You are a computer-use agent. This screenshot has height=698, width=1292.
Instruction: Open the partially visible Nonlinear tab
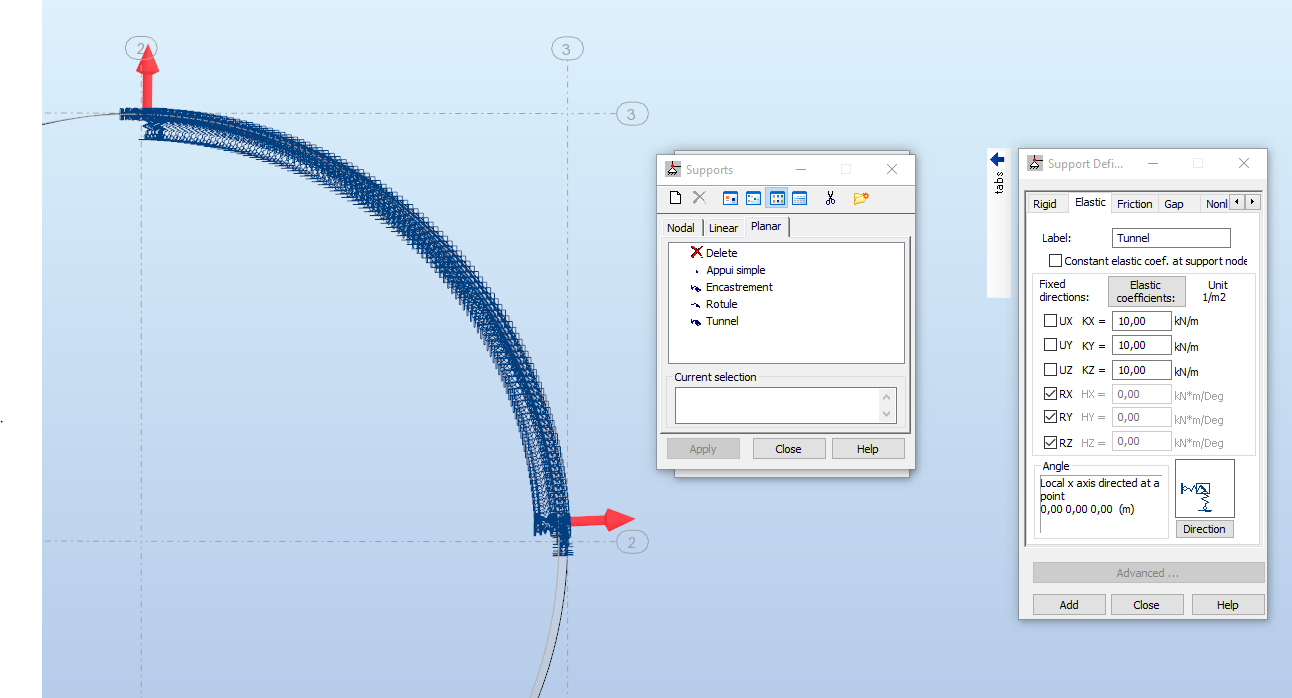(1215, 204)
